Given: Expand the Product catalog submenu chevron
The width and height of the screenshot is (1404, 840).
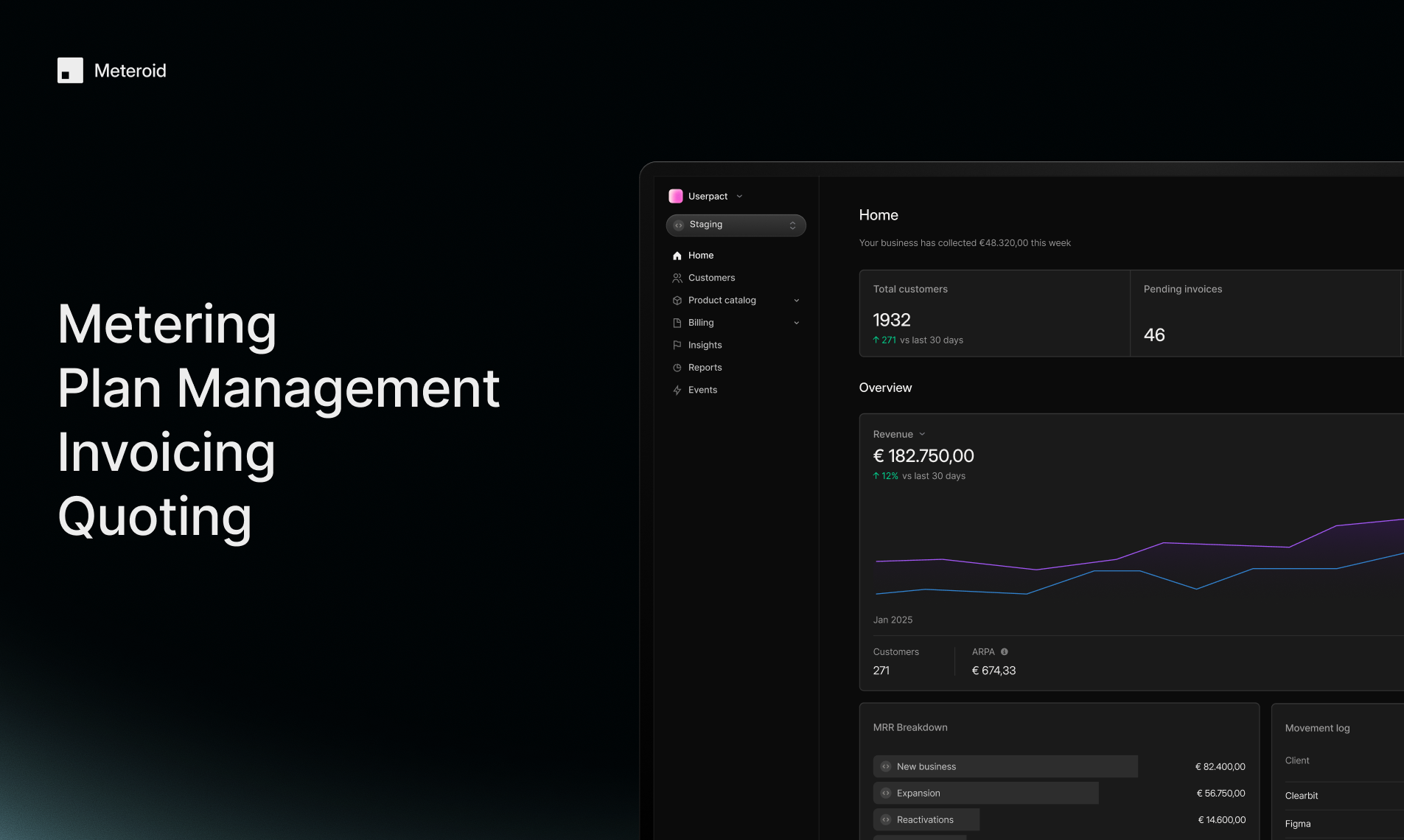Looking at the screenshot, I should [x=797, y=301].
